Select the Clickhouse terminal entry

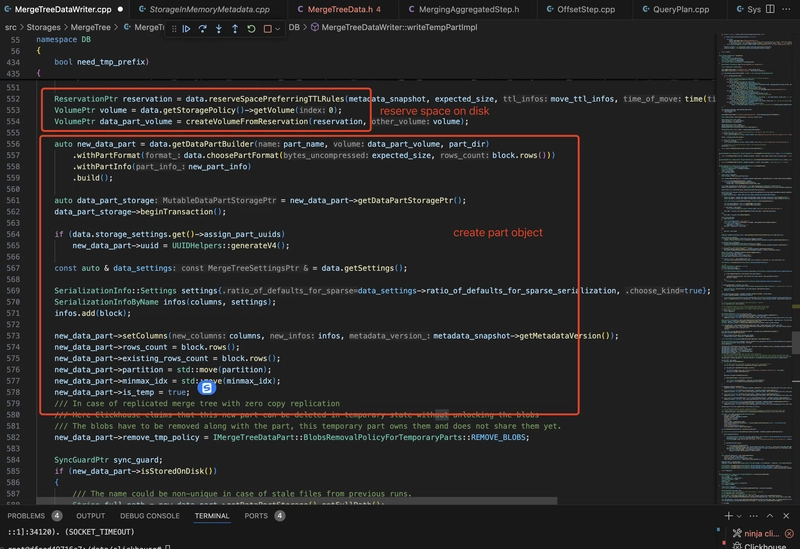[x=759, y=546]
